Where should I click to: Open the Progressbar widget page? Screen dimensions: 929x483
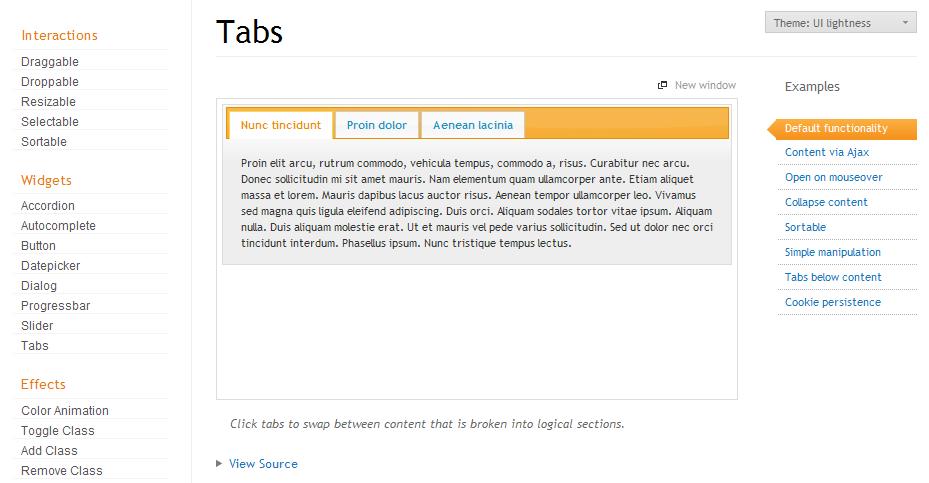55,306
